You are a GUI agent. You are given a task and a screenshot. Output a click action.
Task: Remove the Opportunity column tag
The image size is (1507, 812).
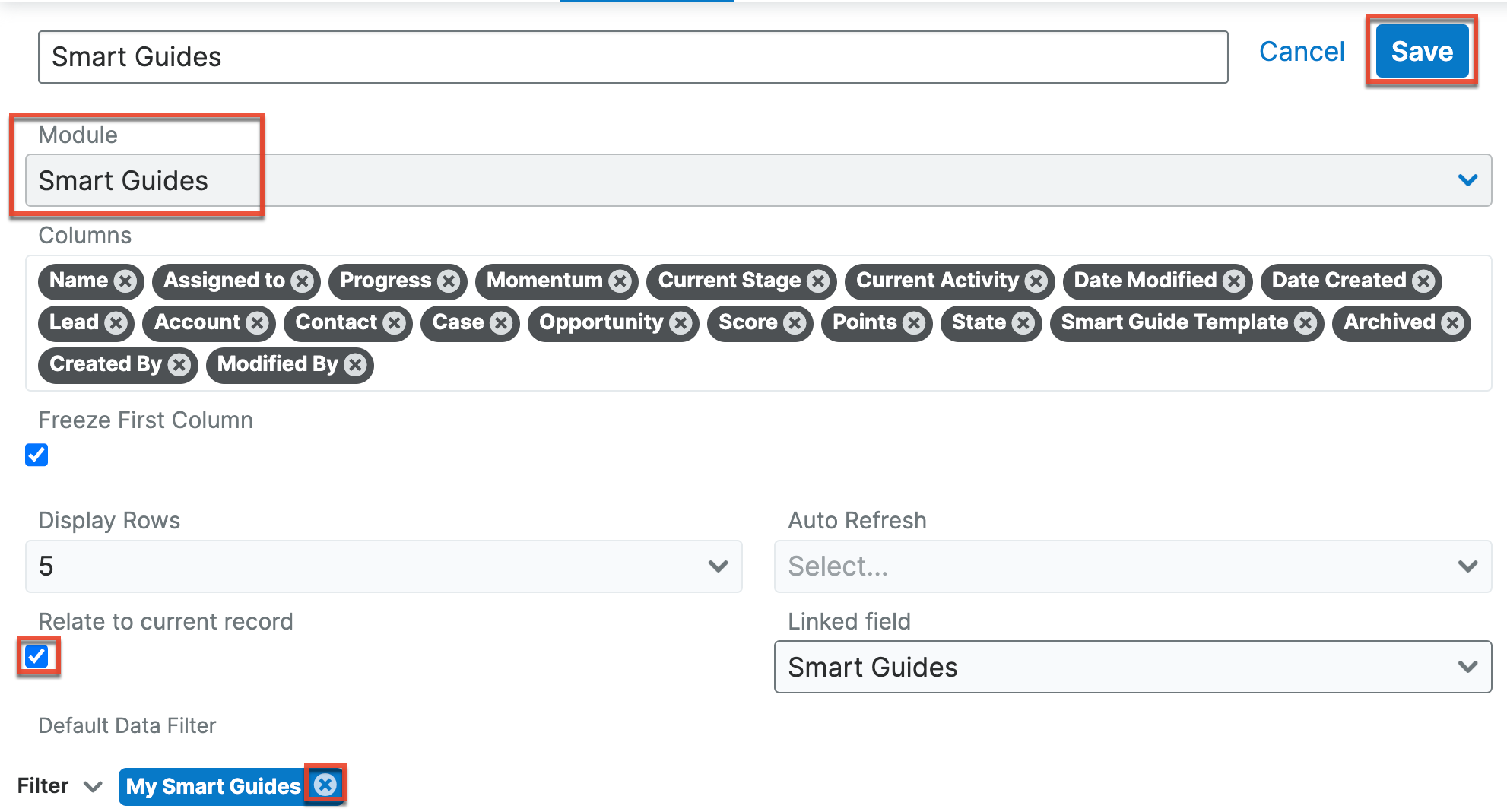[681, 323]
